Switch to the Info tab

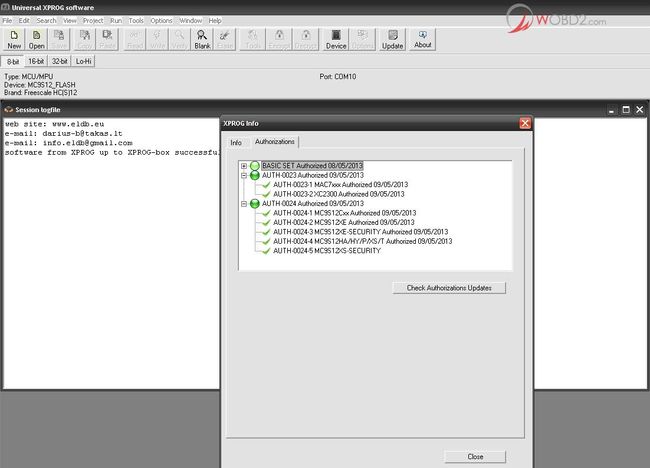pyautogui.click(x=236, y=143)
